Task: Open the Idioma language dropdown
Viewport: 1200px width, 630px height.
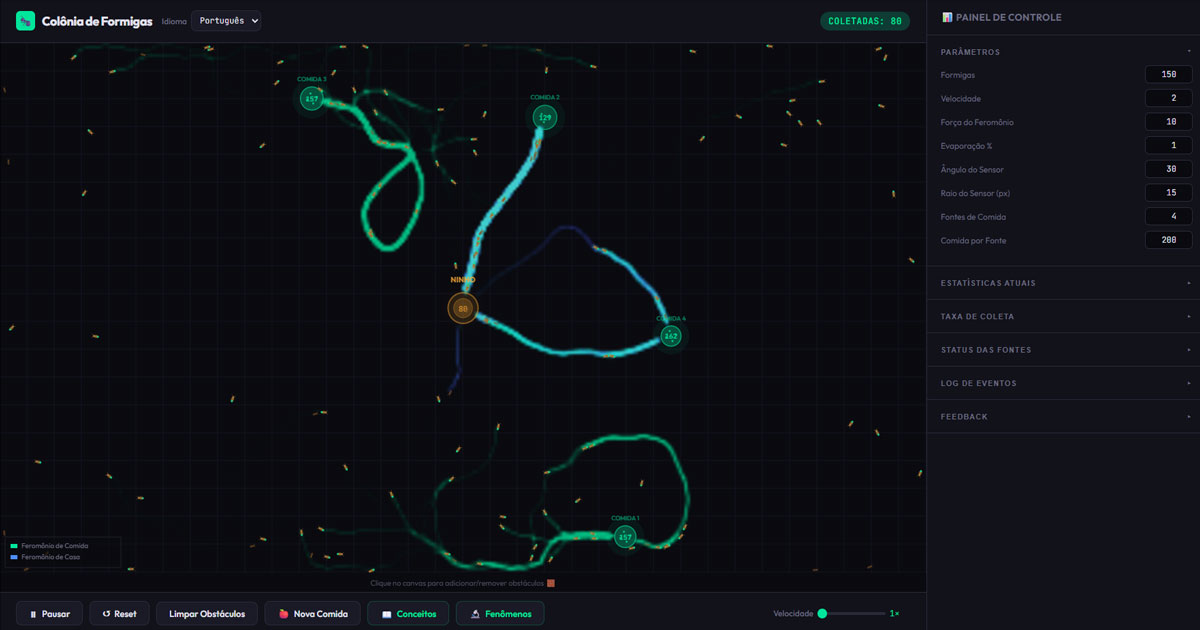Action: click(x=226, y=21)
